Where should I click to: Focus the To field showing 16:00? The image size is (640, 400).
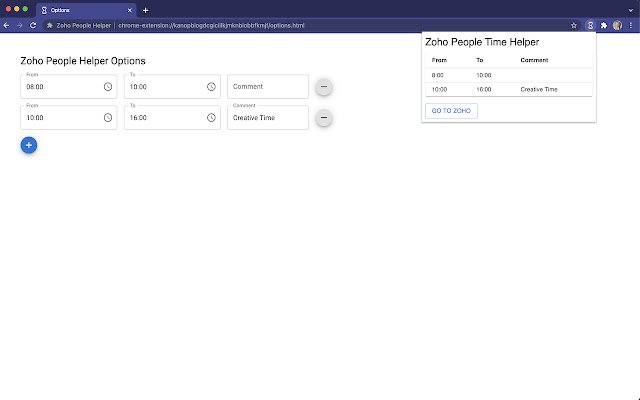point(172,118)
